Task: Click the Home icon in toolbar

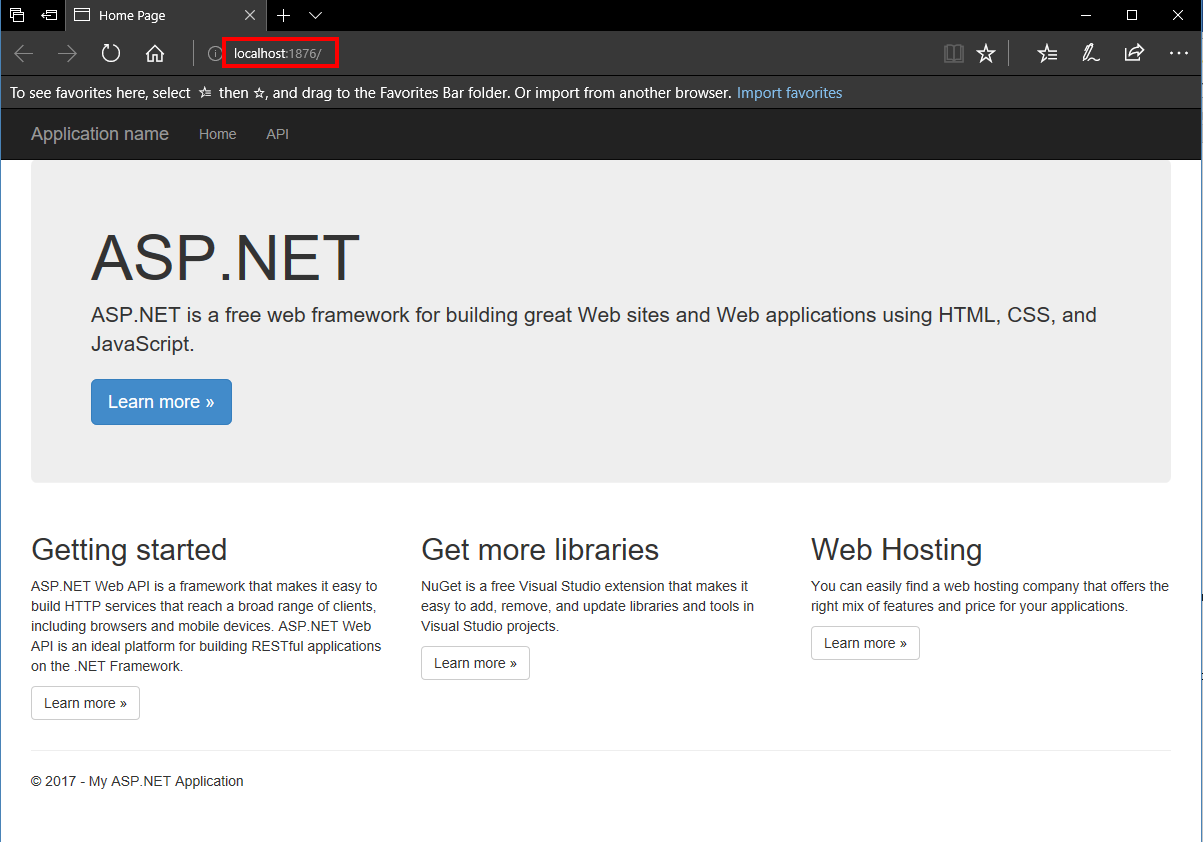Action: [155, 53]
